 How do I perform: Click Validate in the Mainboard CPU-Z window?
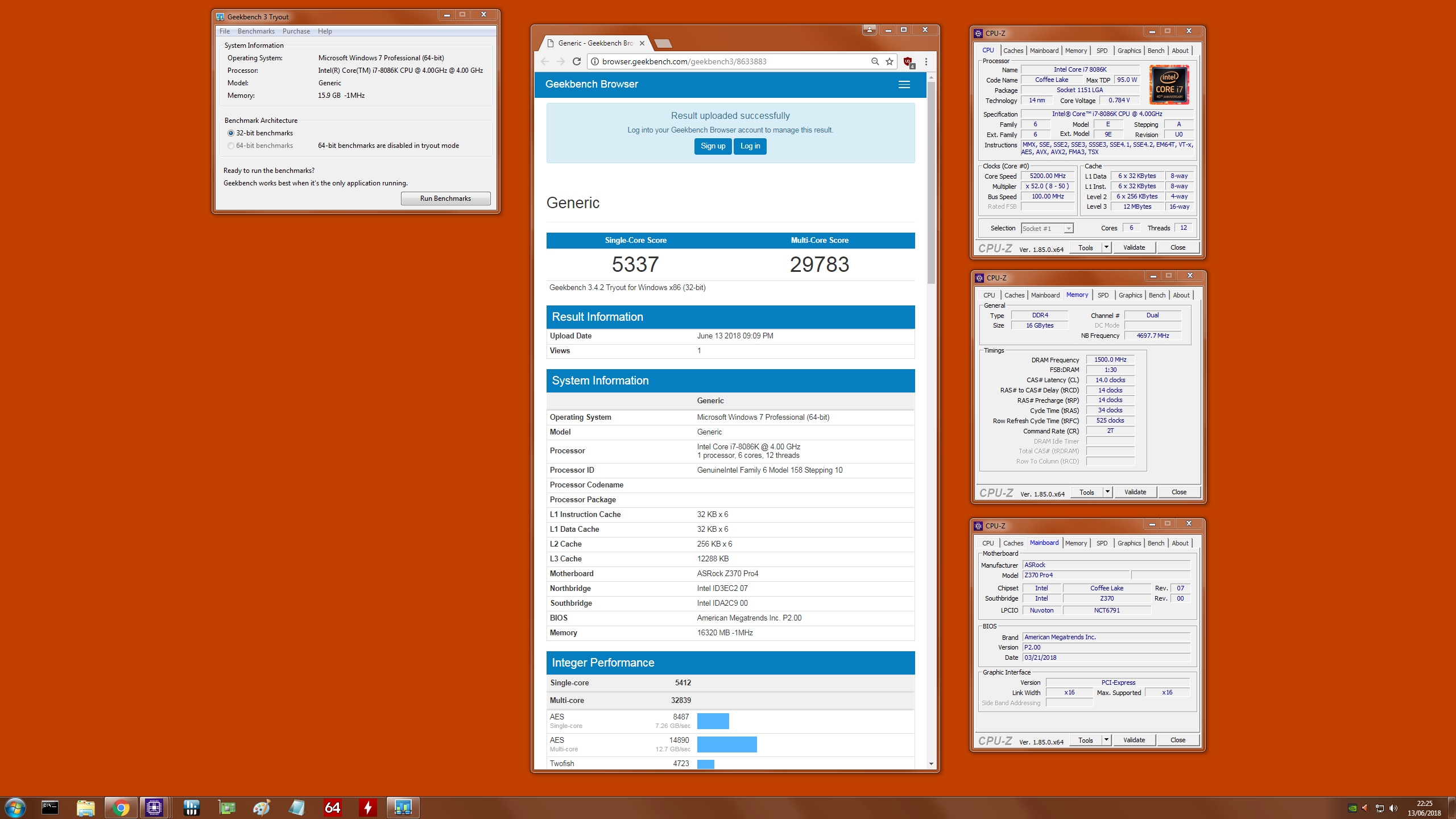tap(1134, 740)
